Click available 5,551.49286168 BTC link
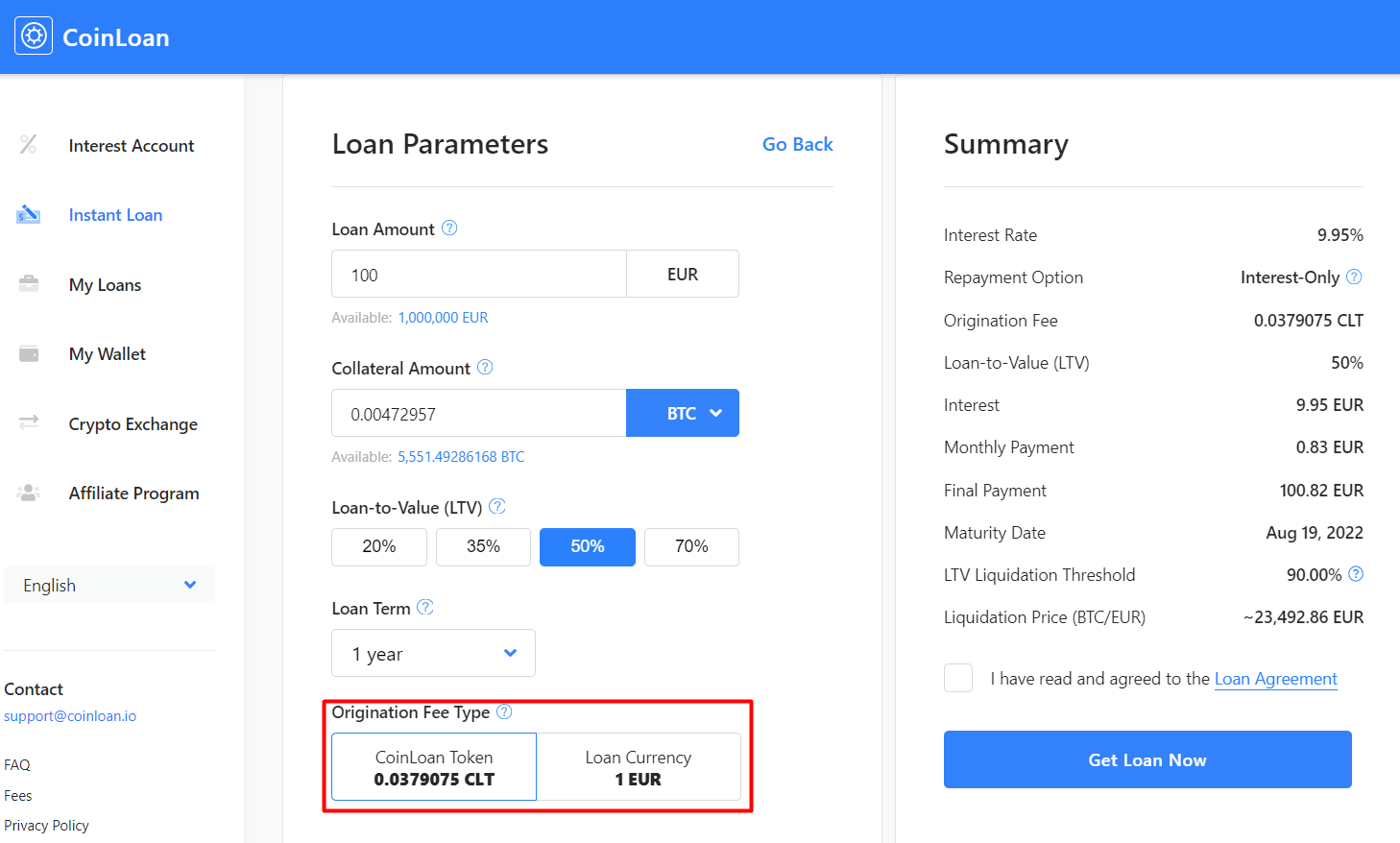Screen dimensions: 1400x843 point(461,457)
